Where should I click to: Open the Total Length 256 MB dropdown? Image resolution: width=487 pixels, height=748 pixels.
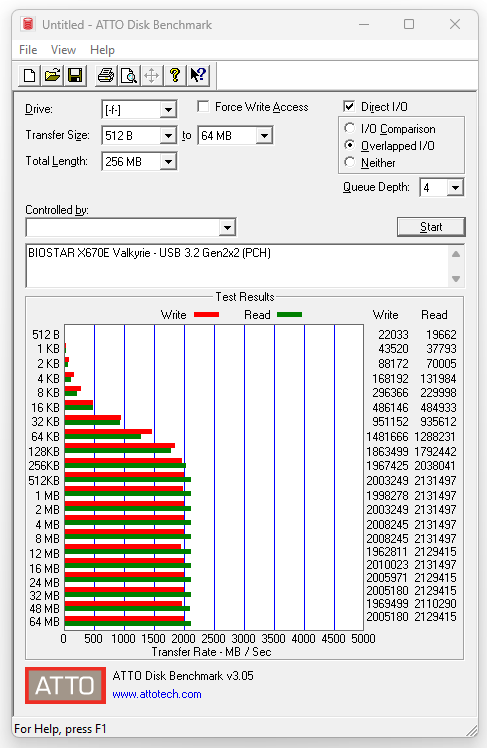168,162
